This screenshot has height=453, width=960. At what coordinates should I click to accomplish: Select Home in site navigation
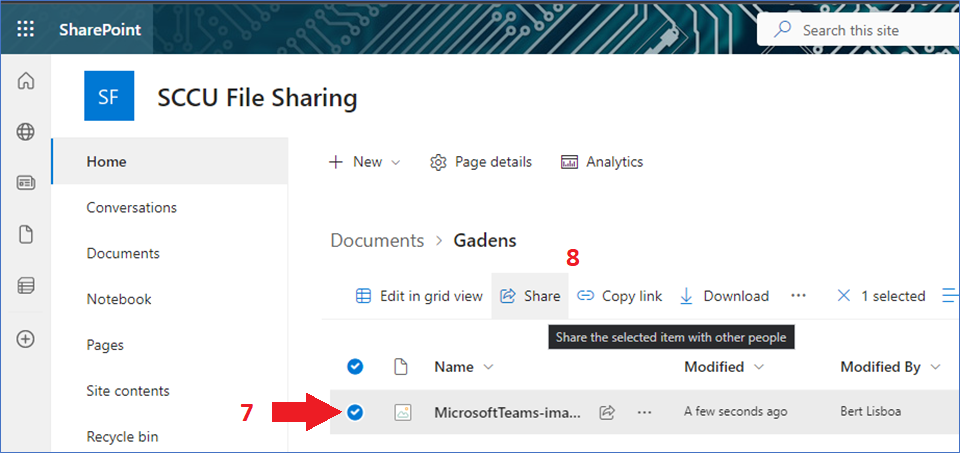(x=170, y=162)
